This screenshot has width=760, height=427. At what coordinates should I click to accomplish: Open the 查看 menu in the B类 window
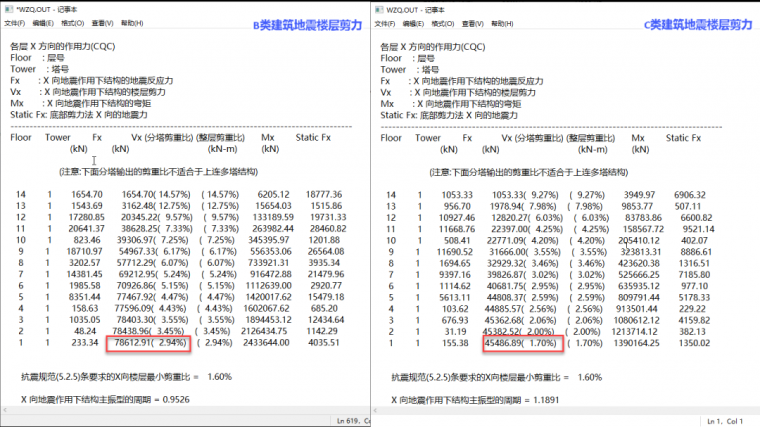(x=101, y=22)
